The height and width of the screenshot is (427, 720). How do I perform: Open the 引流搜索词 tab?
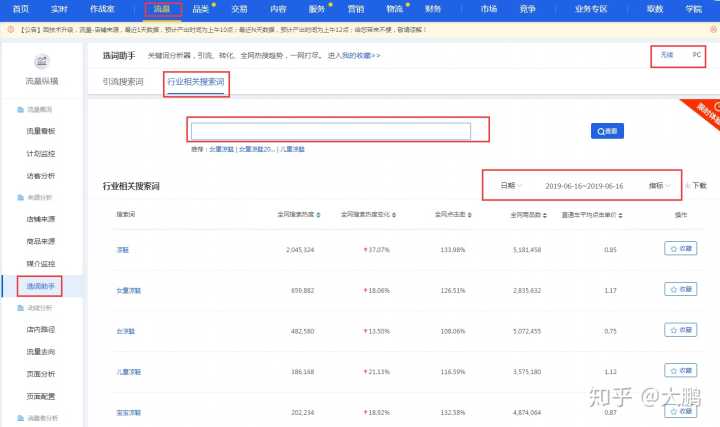(123, 81)
